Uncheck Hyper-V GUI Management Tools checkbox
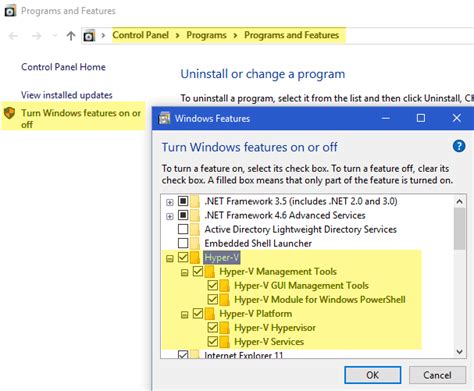Image resolution: width=474 pixels, height=391 pixels. (x=213, y=285)
